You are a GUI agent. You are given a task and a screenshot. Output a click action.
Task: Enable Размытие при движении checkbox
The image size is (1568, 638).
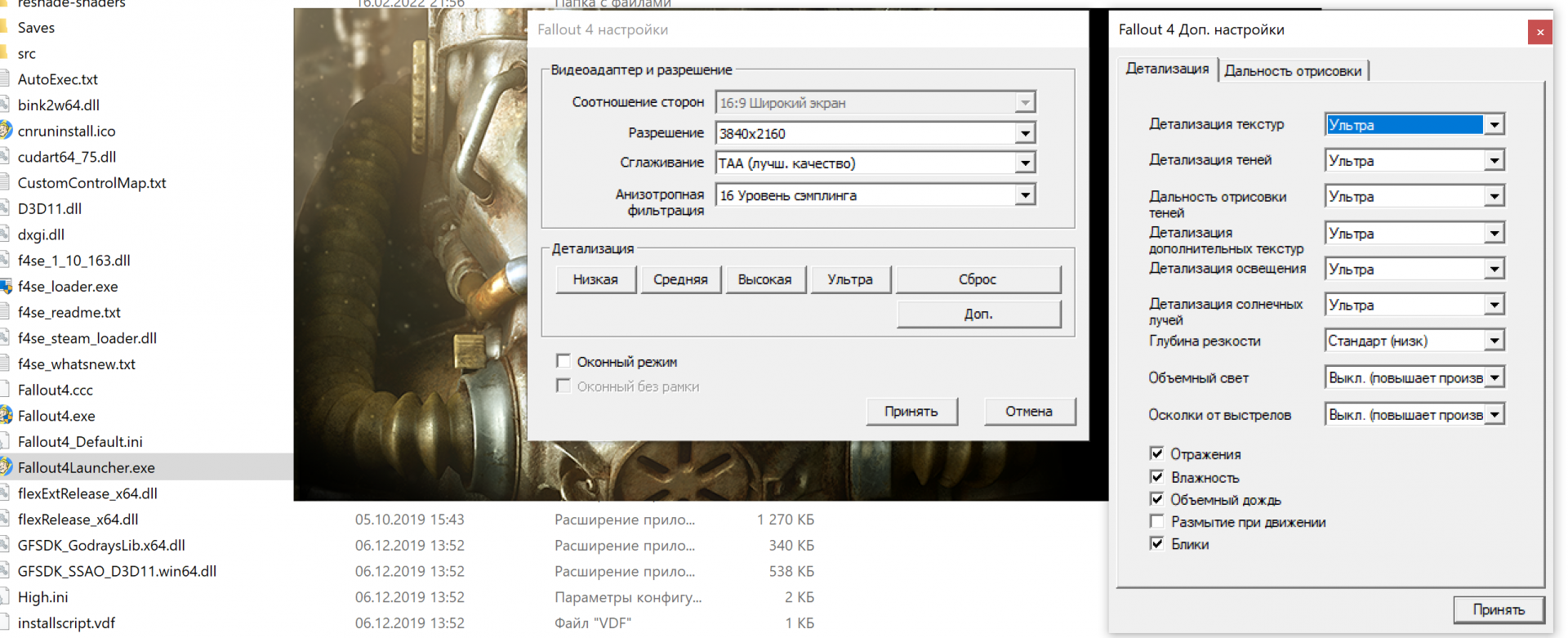point(1156,521)
